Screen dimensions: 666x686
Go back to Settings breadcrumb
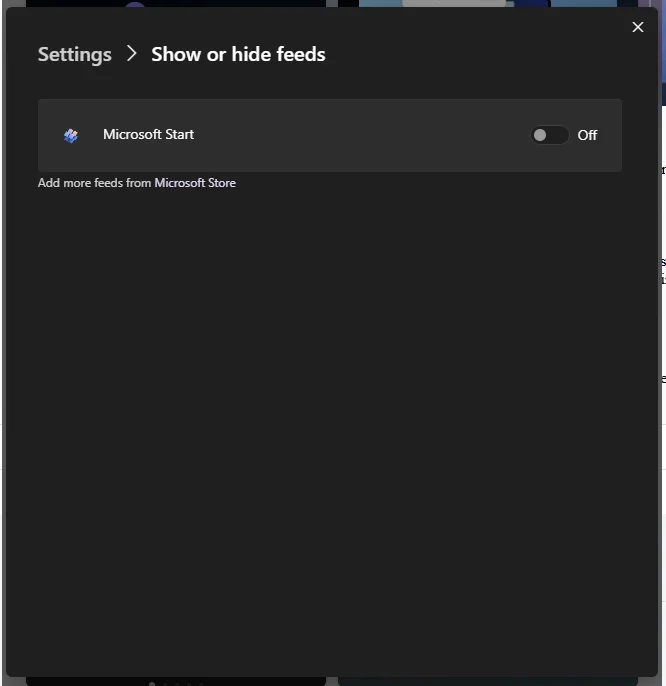click(75, 55)
